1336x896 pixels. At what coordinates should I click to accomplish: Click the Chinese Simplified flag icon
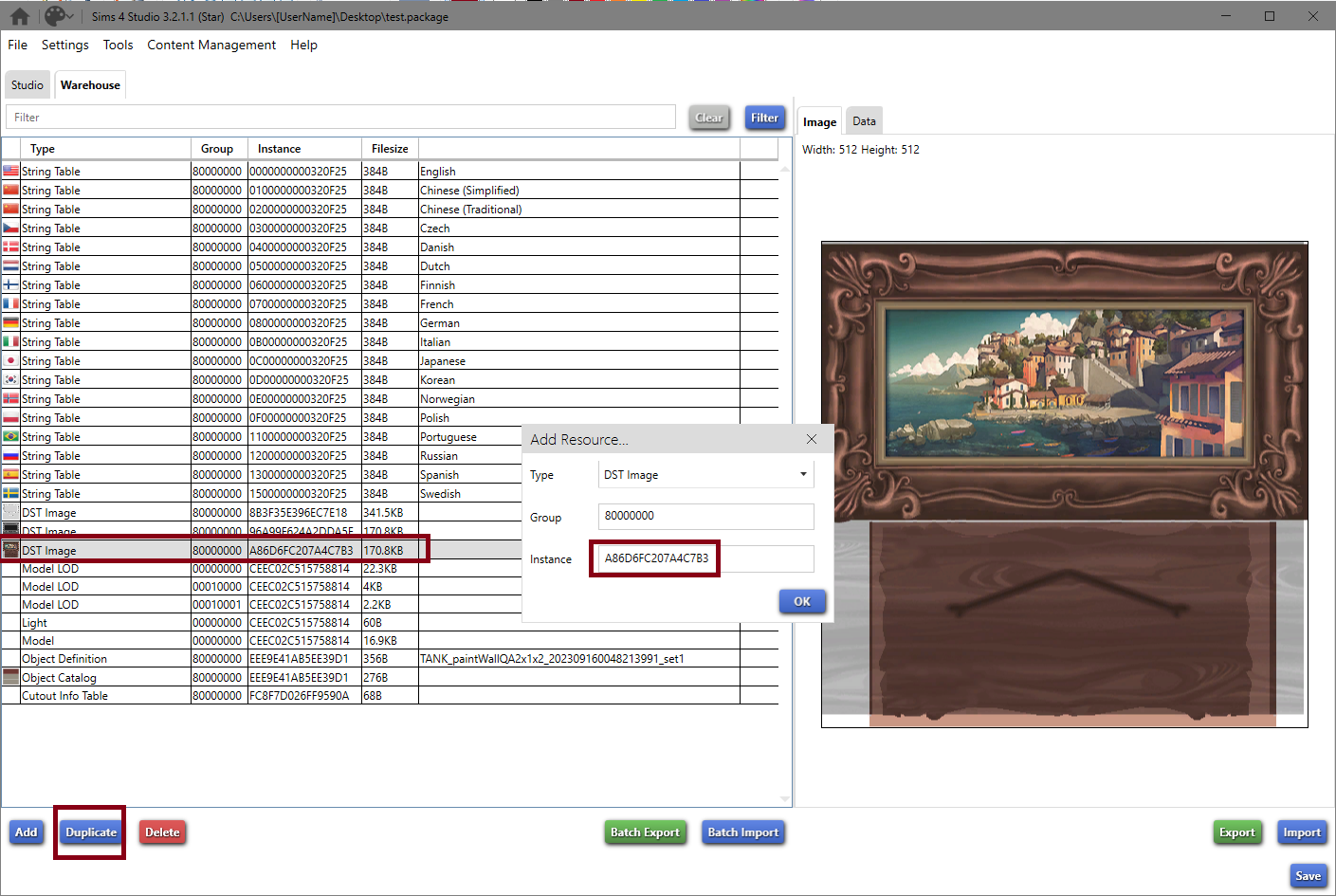coord(10,191)
